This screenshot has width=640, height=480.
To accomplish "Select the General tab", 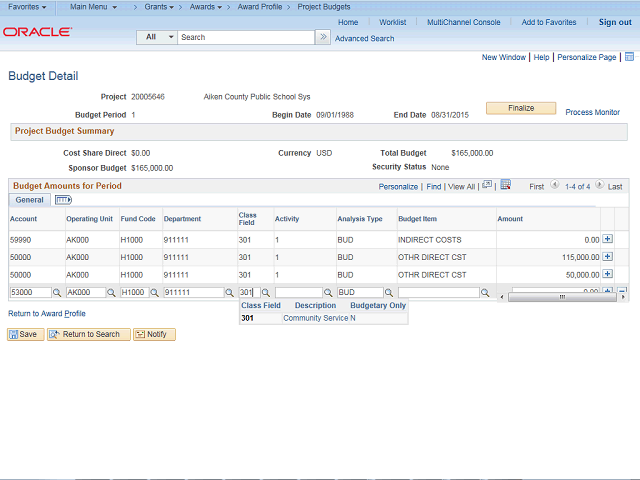I will pos(30,200).
